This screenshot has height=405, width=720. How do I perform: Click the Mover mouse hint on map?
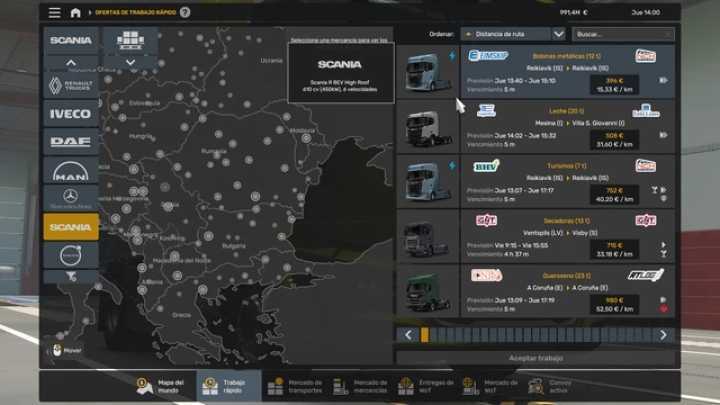coord(65,350)
